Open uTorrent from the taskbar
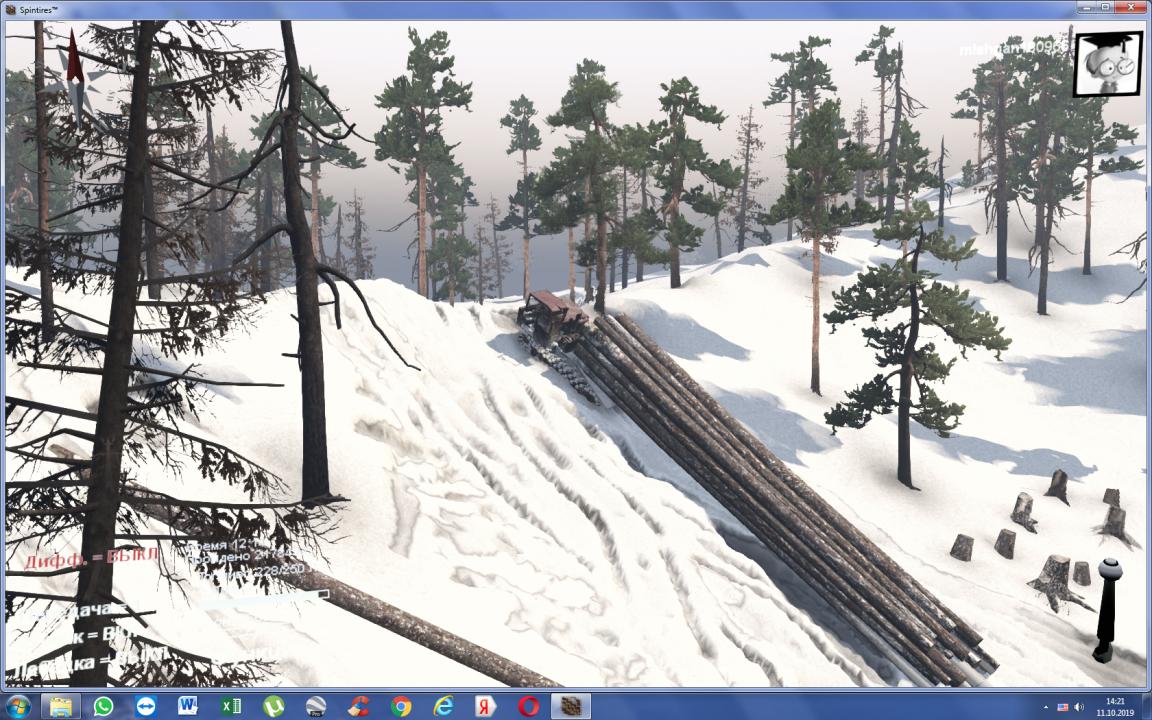This screenshot has height=720, width=1152. pos(273,706)
